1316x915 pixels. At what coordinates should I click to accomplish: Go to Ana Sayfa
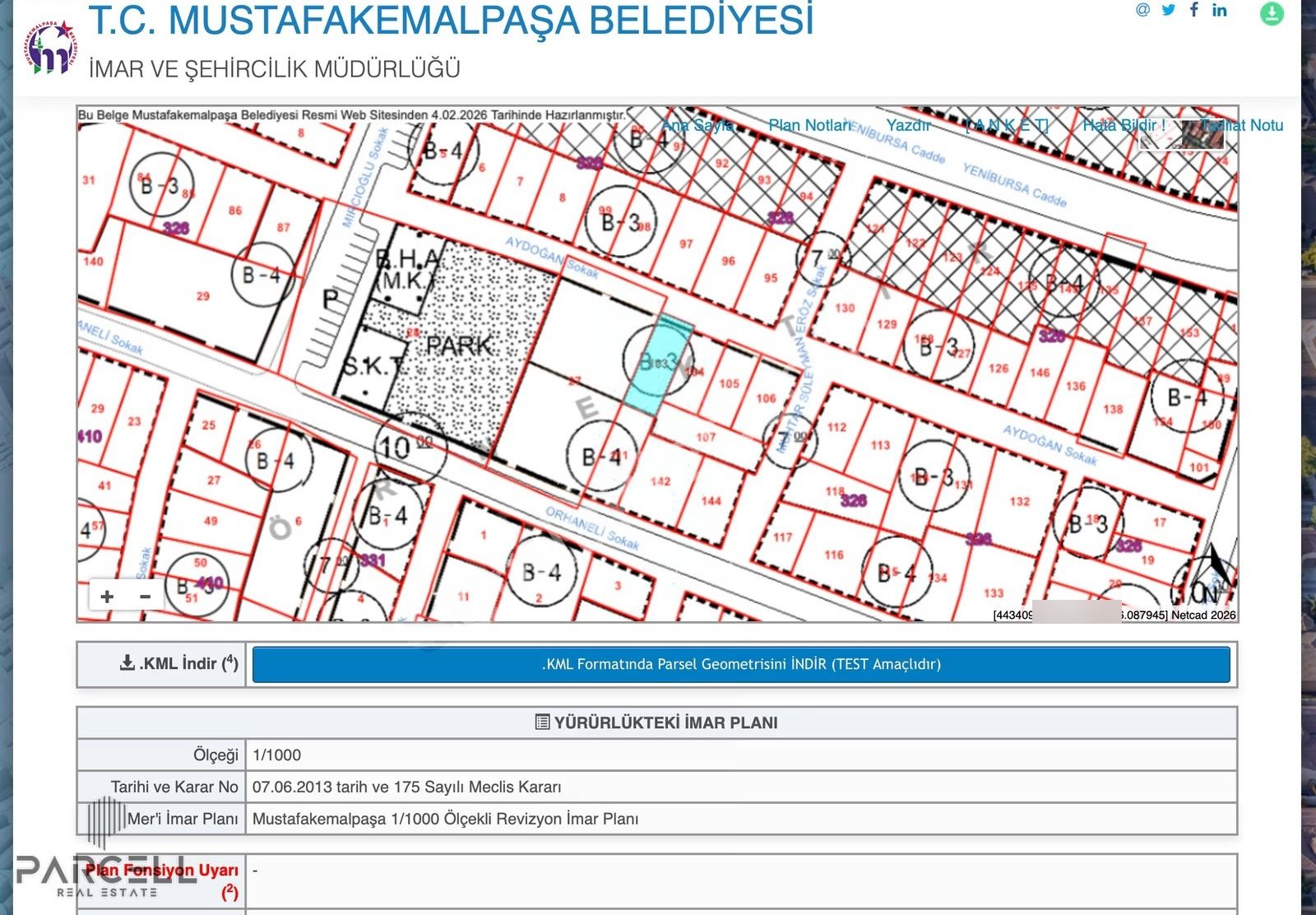pyautogui.click(x=697, y=125)
